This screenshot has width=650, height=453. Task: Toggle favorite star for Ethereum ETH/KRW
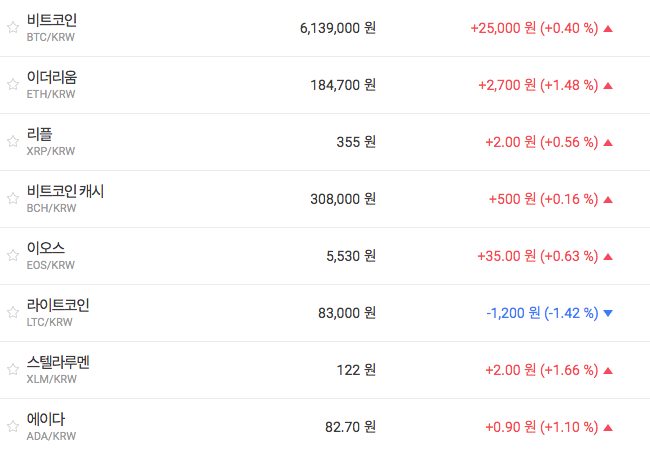click(x=13, y=85)
